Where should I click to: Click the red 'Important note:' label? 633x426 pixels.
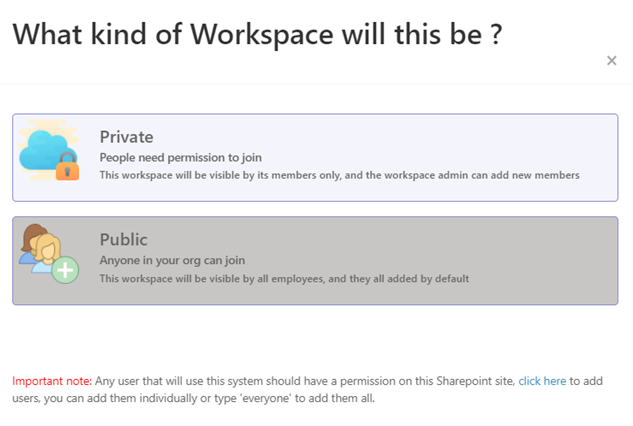click(x=52, y=381)
